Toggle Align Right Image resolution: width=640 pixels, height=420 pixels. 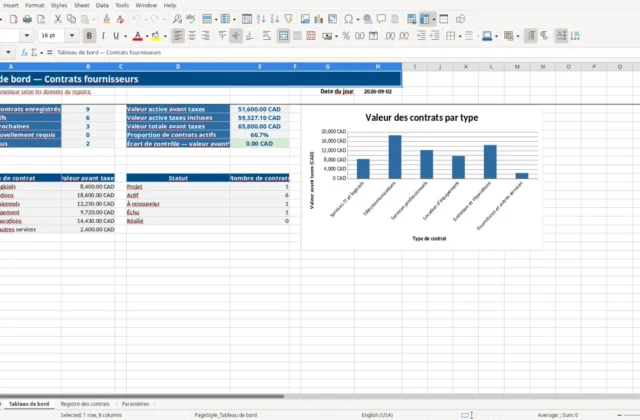click(205, 36)
